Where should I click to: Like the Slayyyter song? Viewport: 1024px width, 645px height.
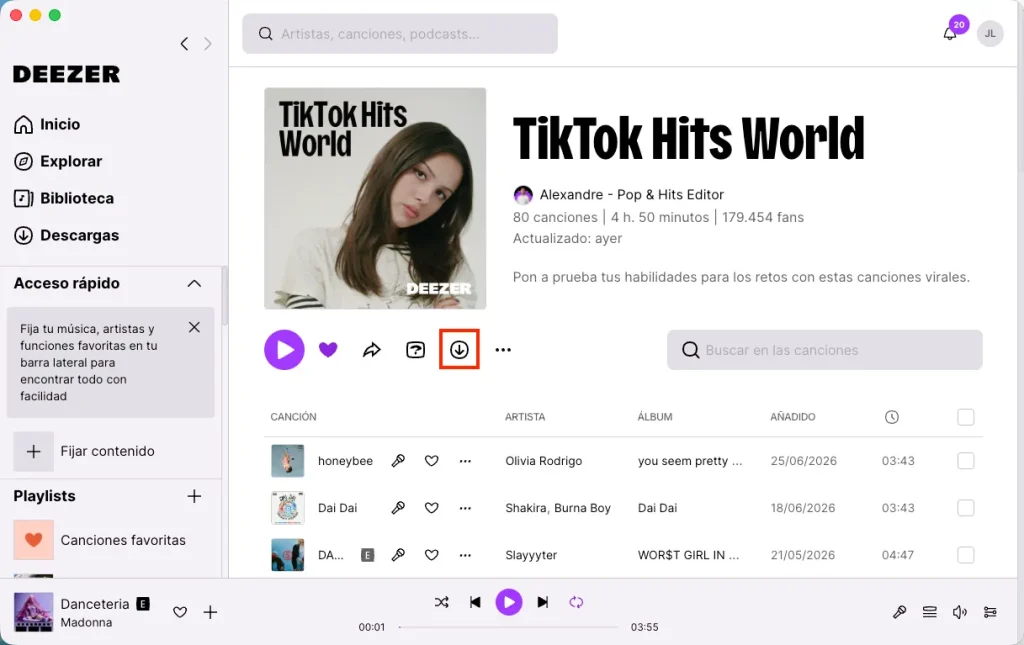[432, 555]
